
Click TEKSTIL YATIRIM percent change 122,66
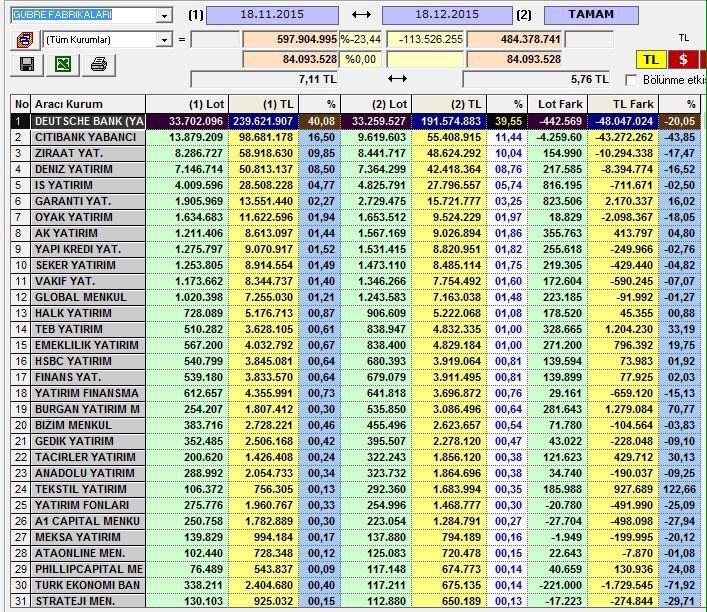(x=680, y=489)
